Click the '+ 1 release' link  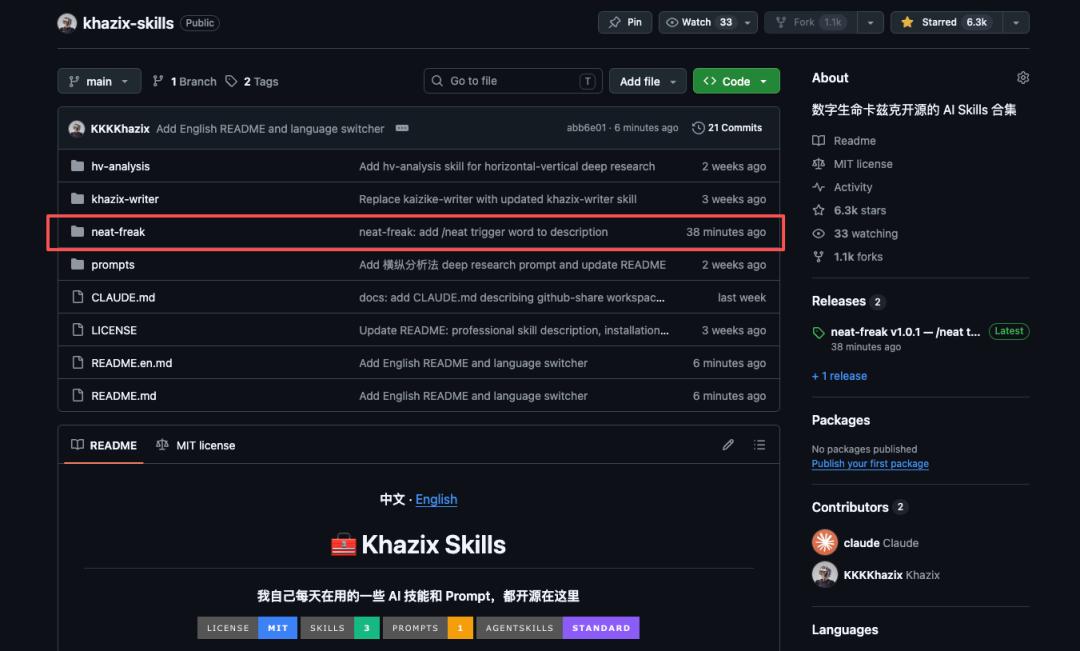click(x=839, y=375)
